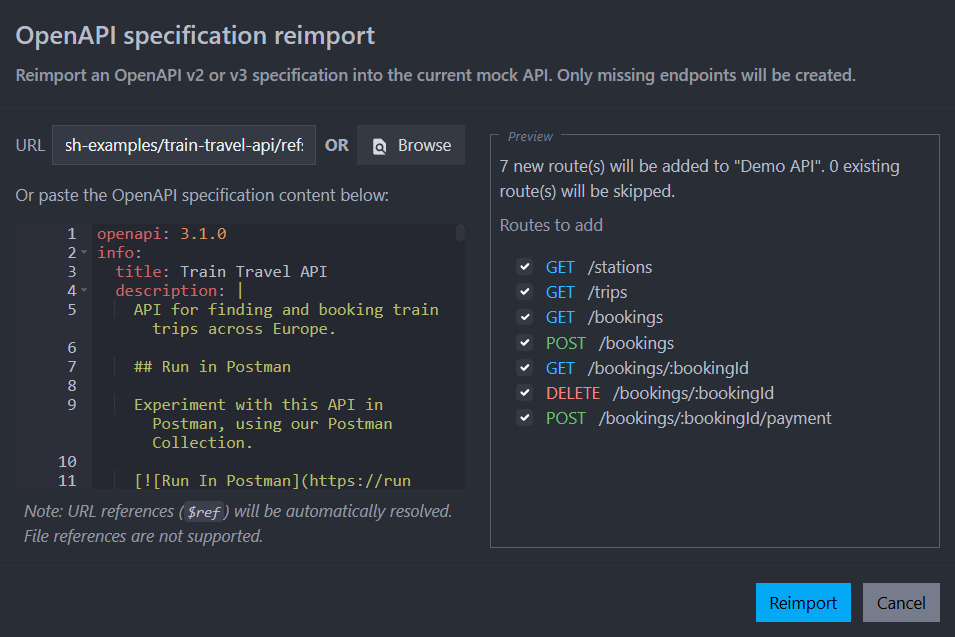The width and height of the screenshot is (955, 637).
Task: Collapse the info block fold arrow
Action: click(x=85, y=253)
